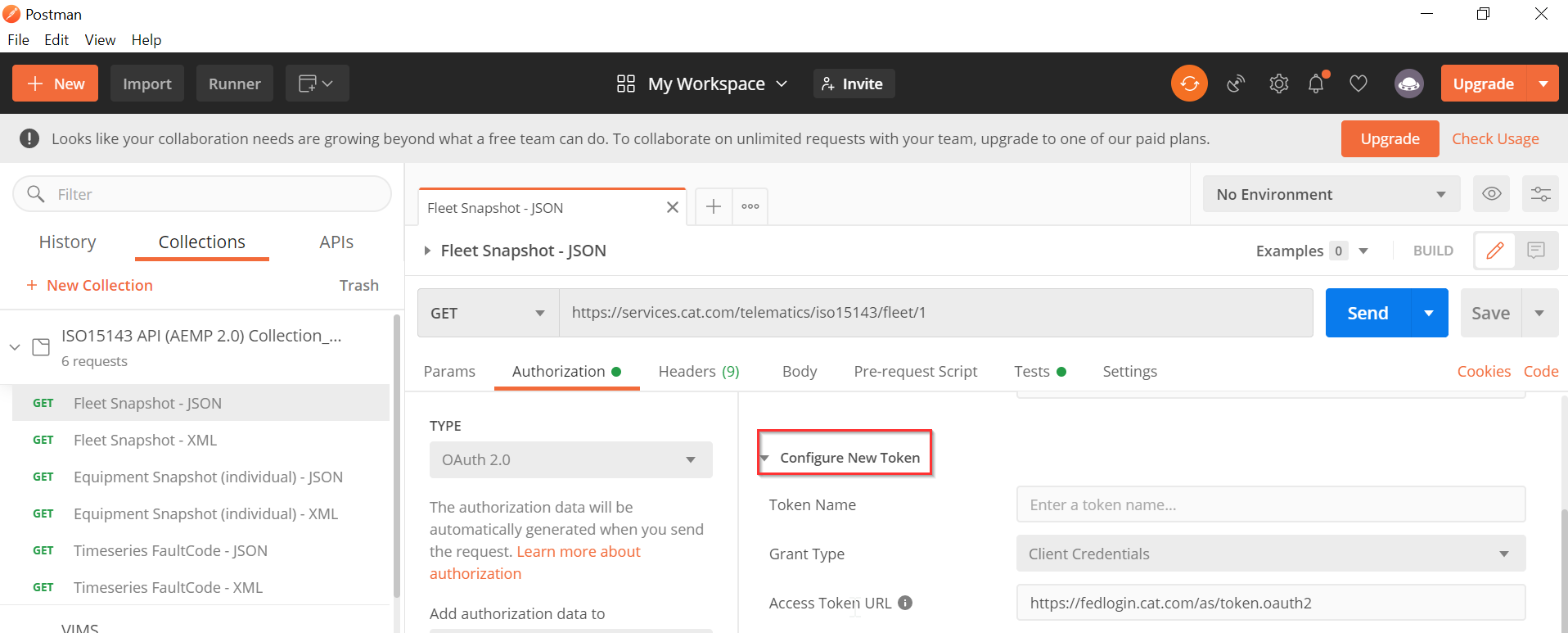Click the collection folder icon
The height and width of the screenshot is (633, 1568).
(41, 347)
